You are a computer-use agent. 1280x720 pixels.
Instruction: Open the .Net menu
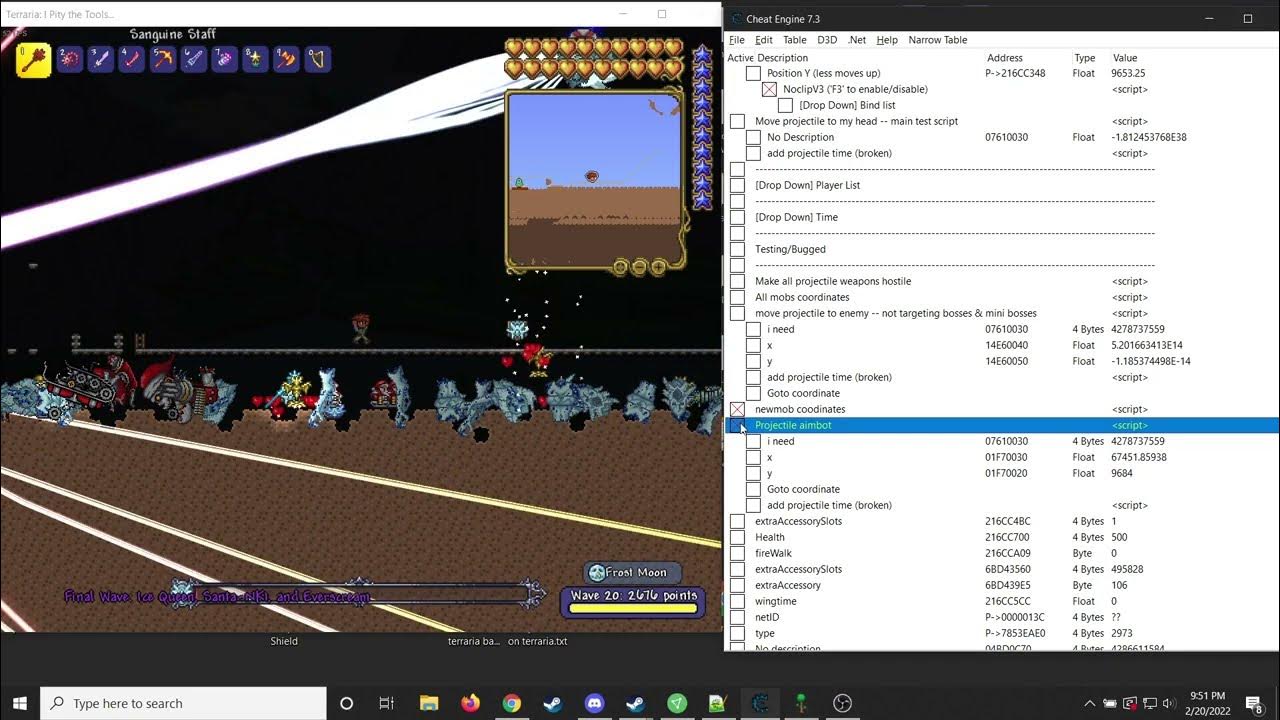[x=857, y=40]
